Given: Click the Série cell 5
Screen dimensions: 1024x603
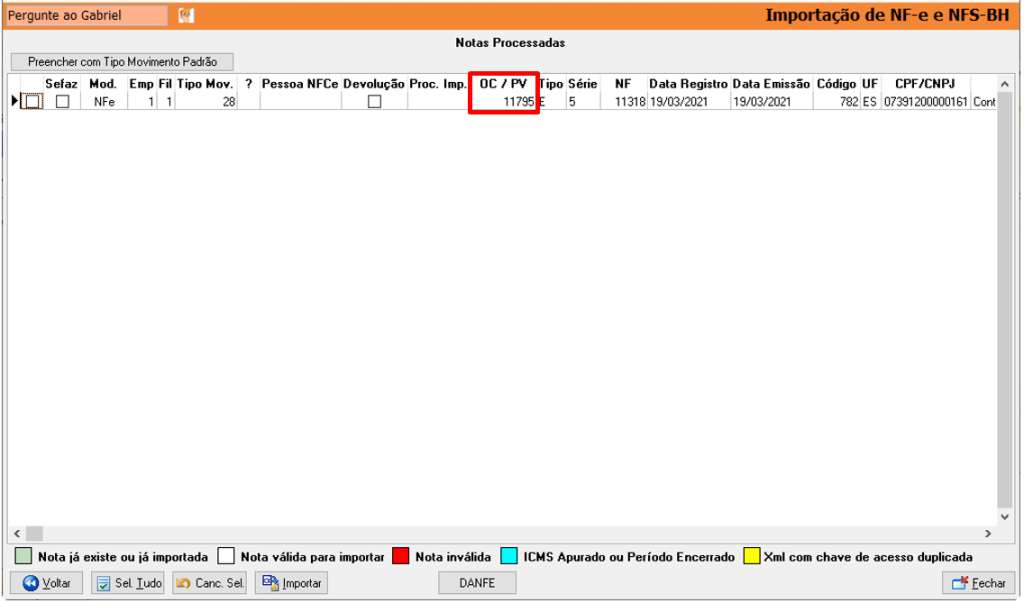Looking at the screenshot, I should (x=583, y=102).
